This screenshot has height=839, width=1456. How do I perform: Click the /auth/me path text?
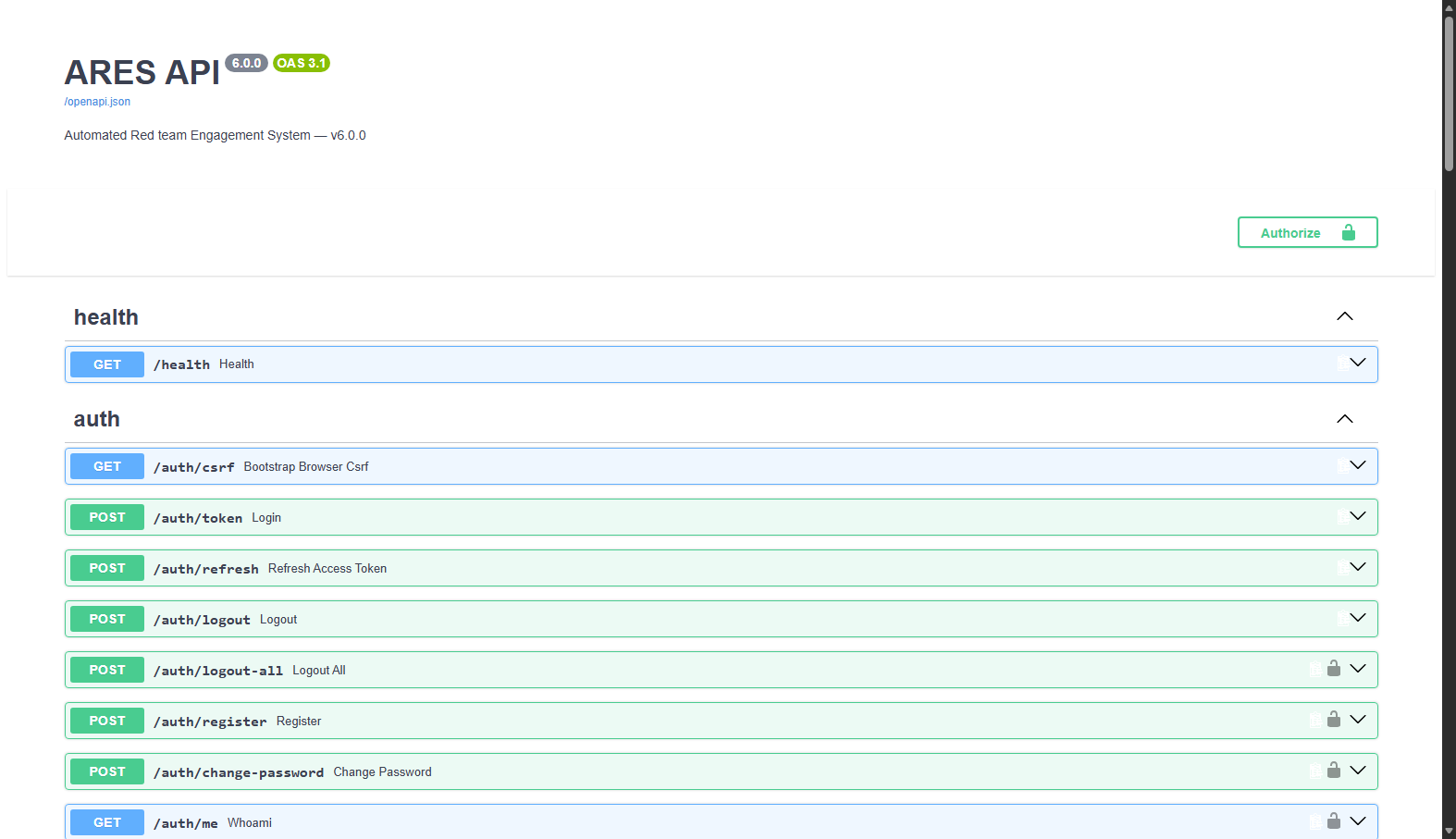pyautogui.click(x=186, y=823)
